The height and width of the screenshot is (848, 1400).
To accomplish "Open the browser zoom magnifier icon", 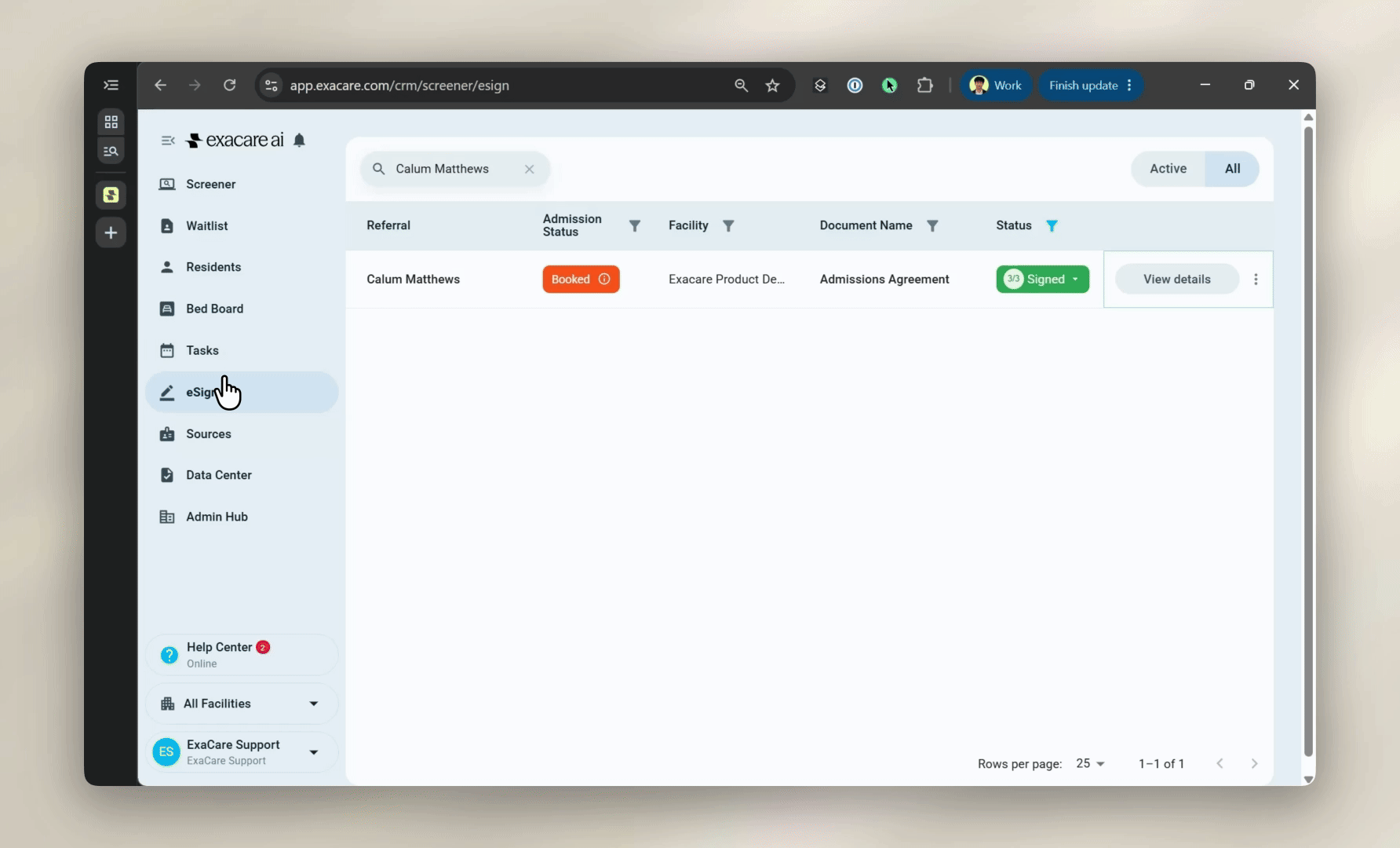I will tap(741, 86).
